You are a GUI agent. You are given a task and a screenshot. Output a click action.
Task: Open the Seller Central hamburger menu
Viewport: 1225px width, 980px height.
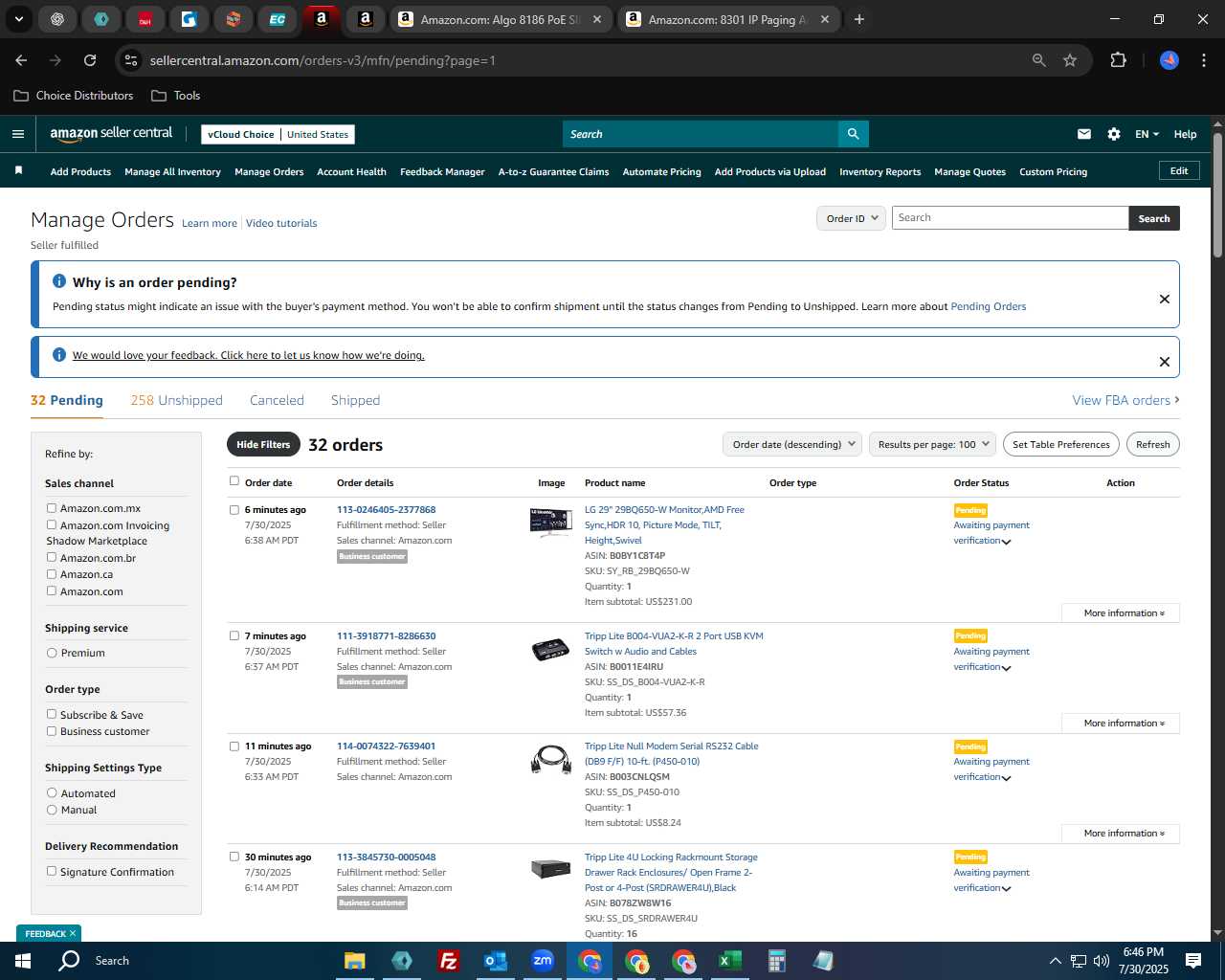pyautogui.click(x=18, y=134)
